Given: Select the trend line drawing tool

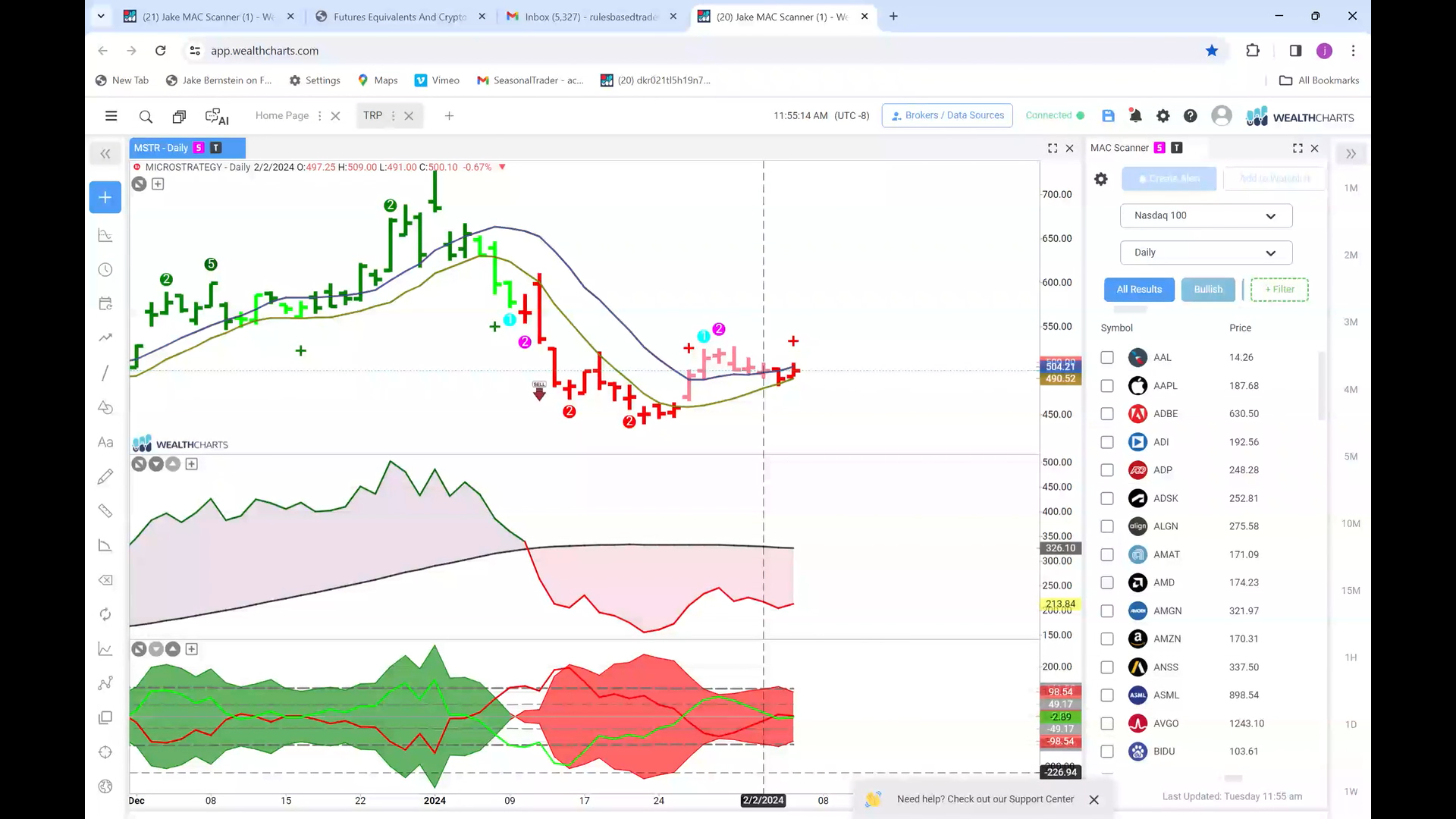Looking at the screenshot, I should [x=105, y=372].
